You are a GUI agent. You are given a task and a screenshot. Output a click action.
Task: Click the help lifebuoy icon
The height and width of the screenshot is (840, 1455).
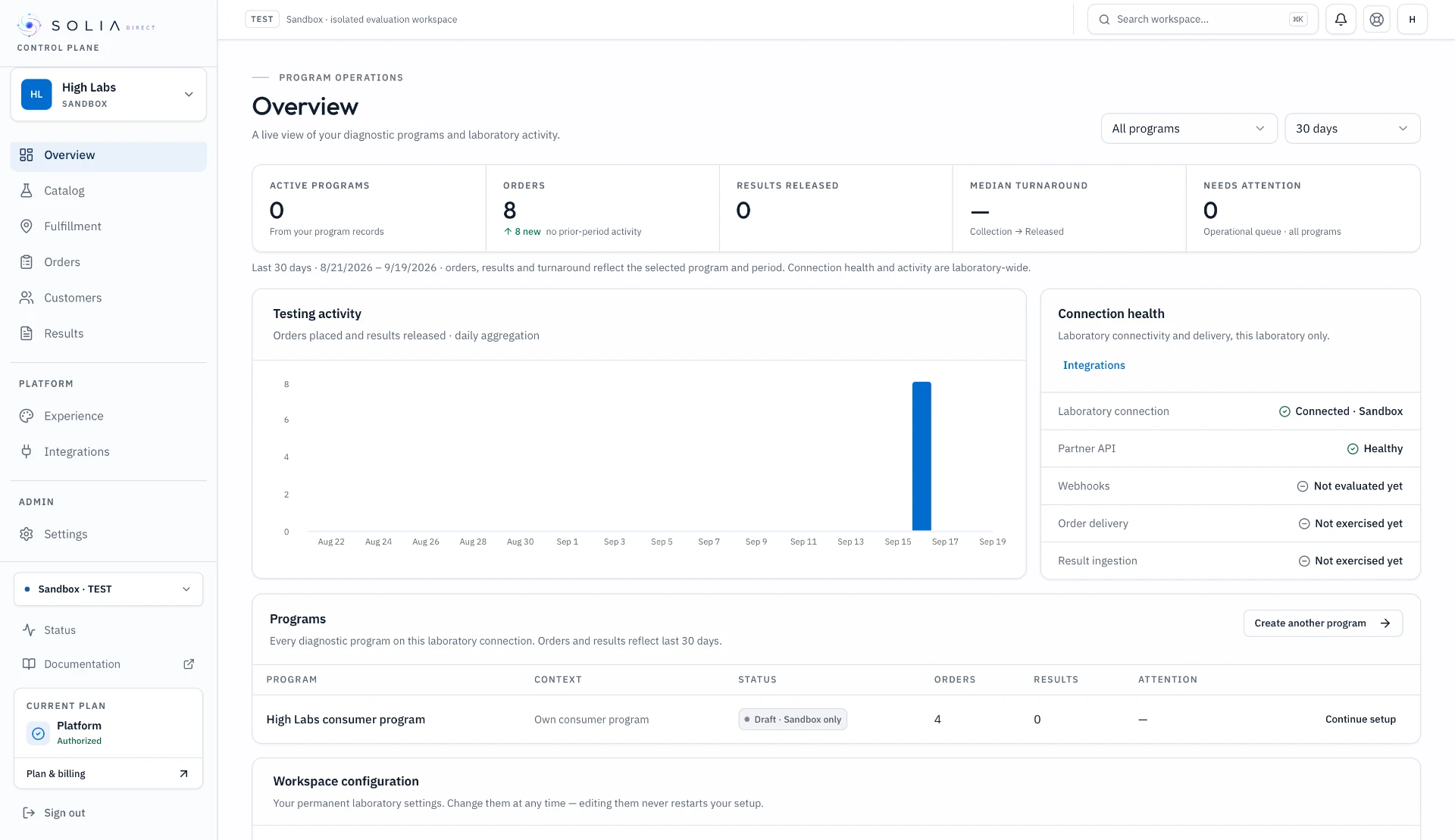[1376, 20]
